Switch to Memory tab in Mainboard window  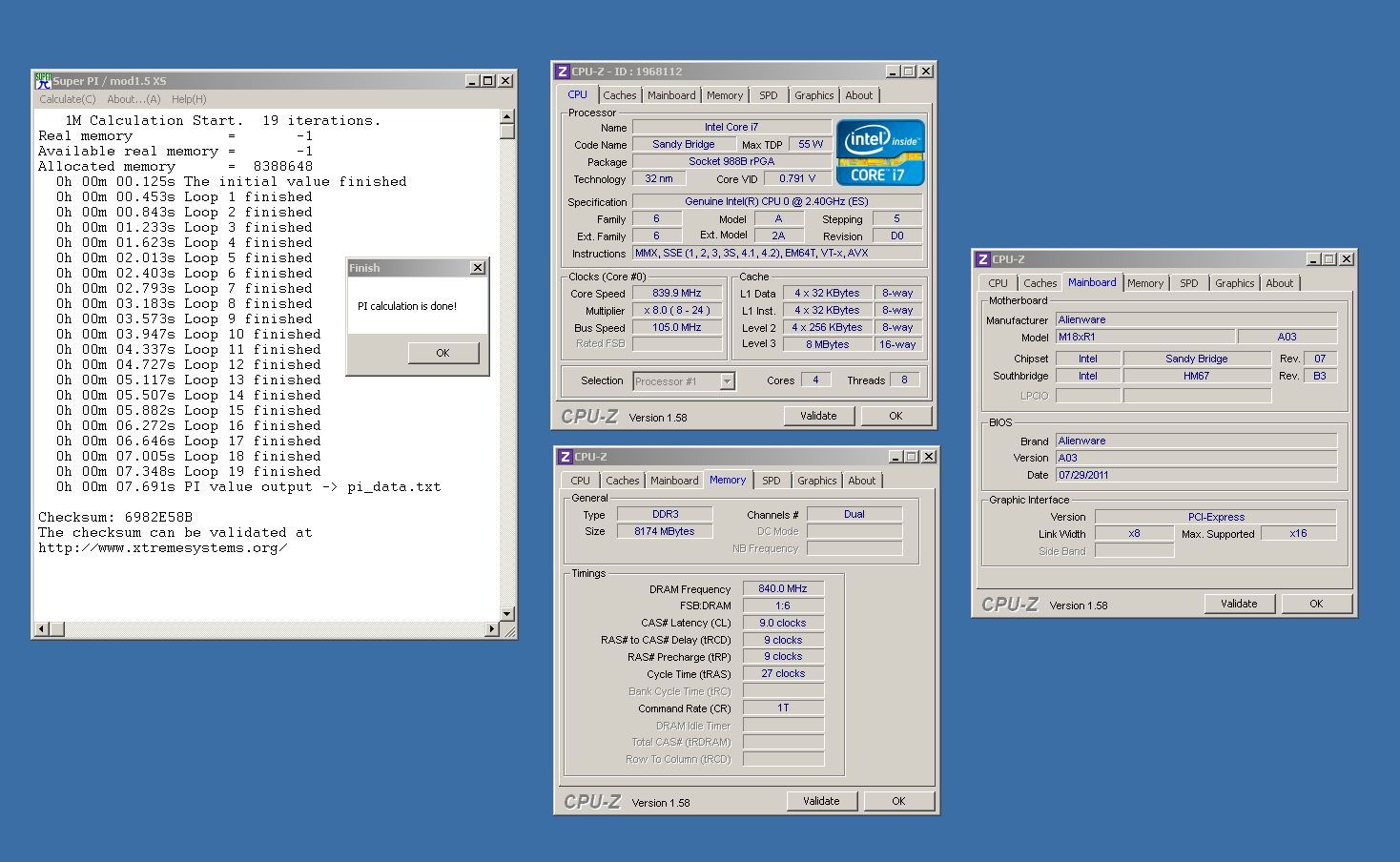(1145, 283)
